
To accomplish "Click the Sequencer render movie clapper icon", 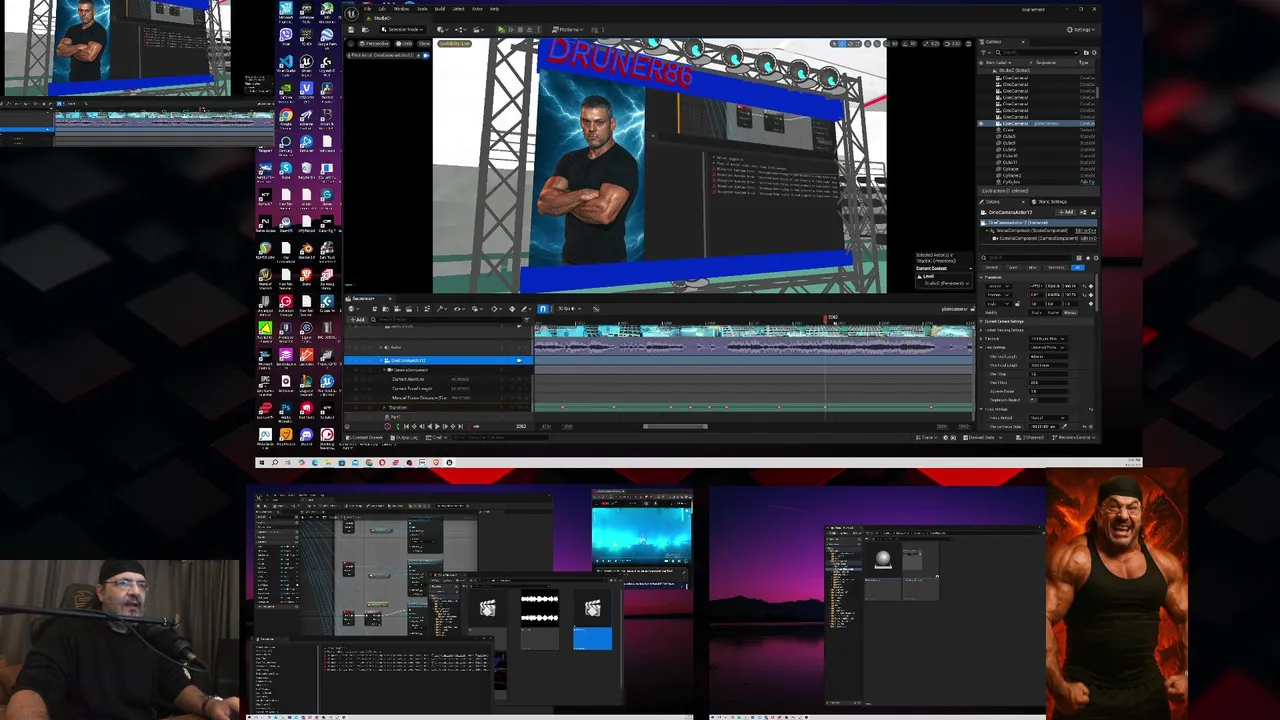I will coord(409,309).
